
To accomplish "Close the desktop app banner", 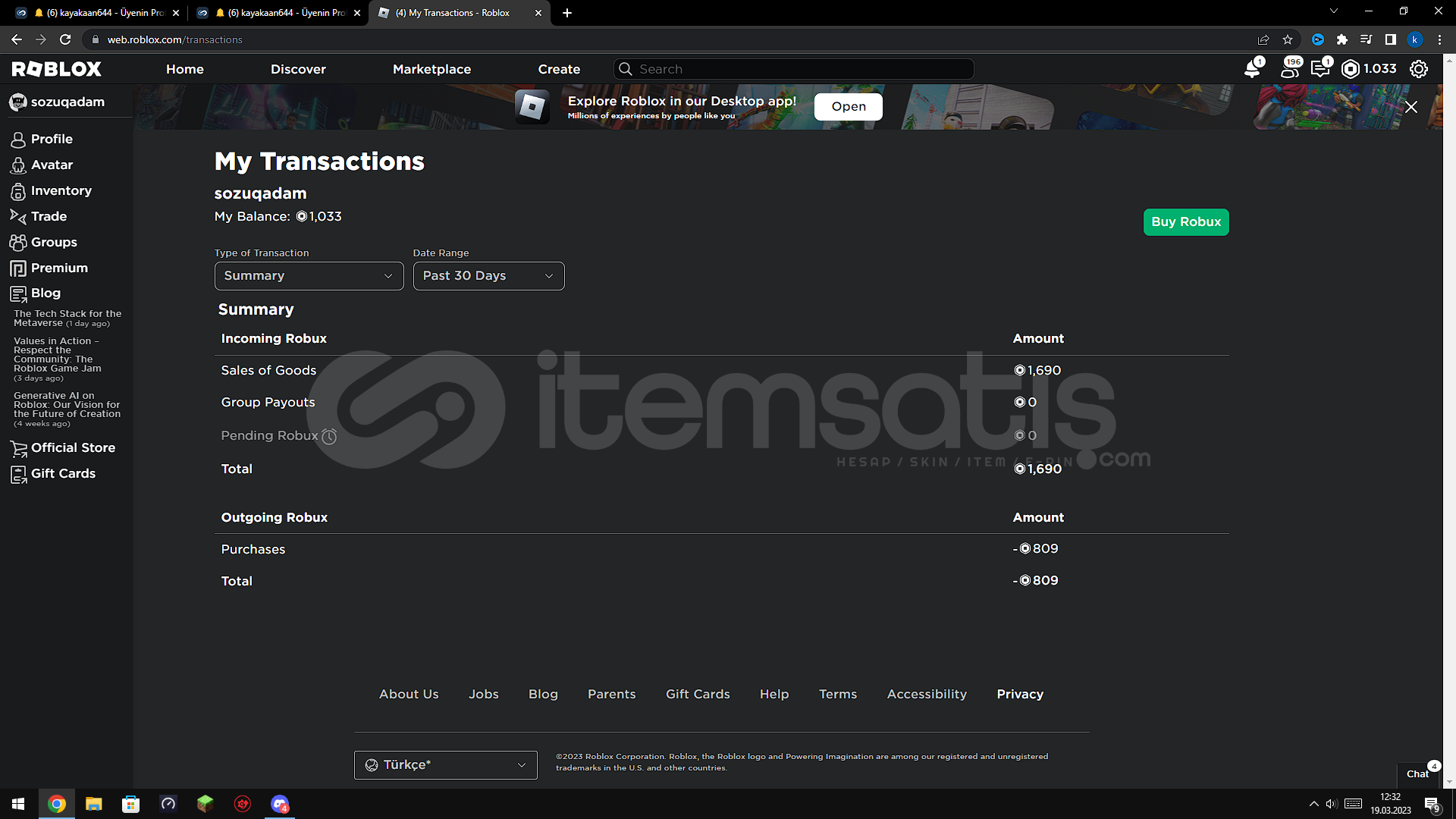I will click(x=1410, y=107).
